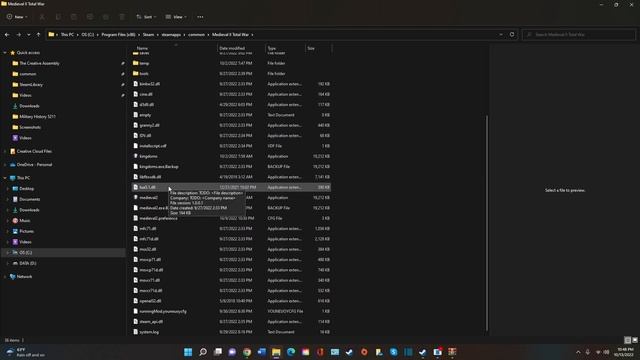
Task: Select the temp folder row
Action: (231, 63)
